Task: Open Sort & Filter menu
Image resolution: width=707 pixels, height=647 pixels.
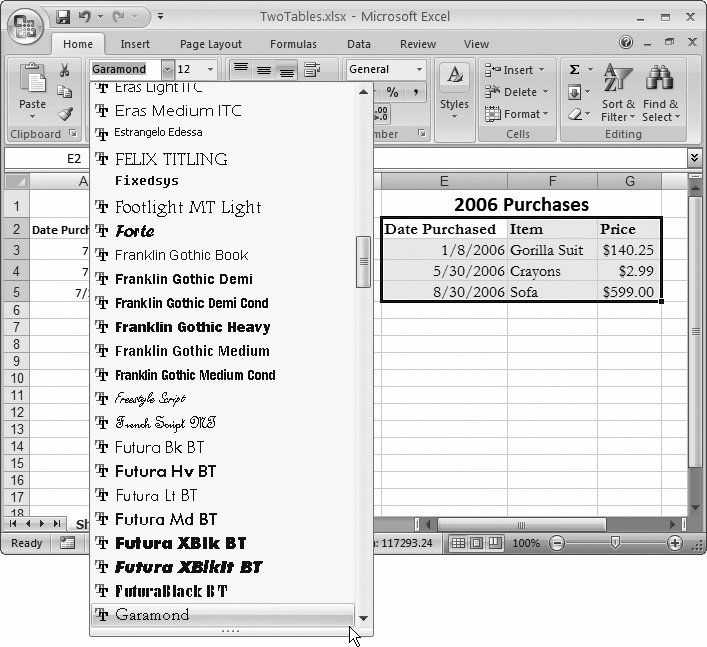Action: coord(618,92)
